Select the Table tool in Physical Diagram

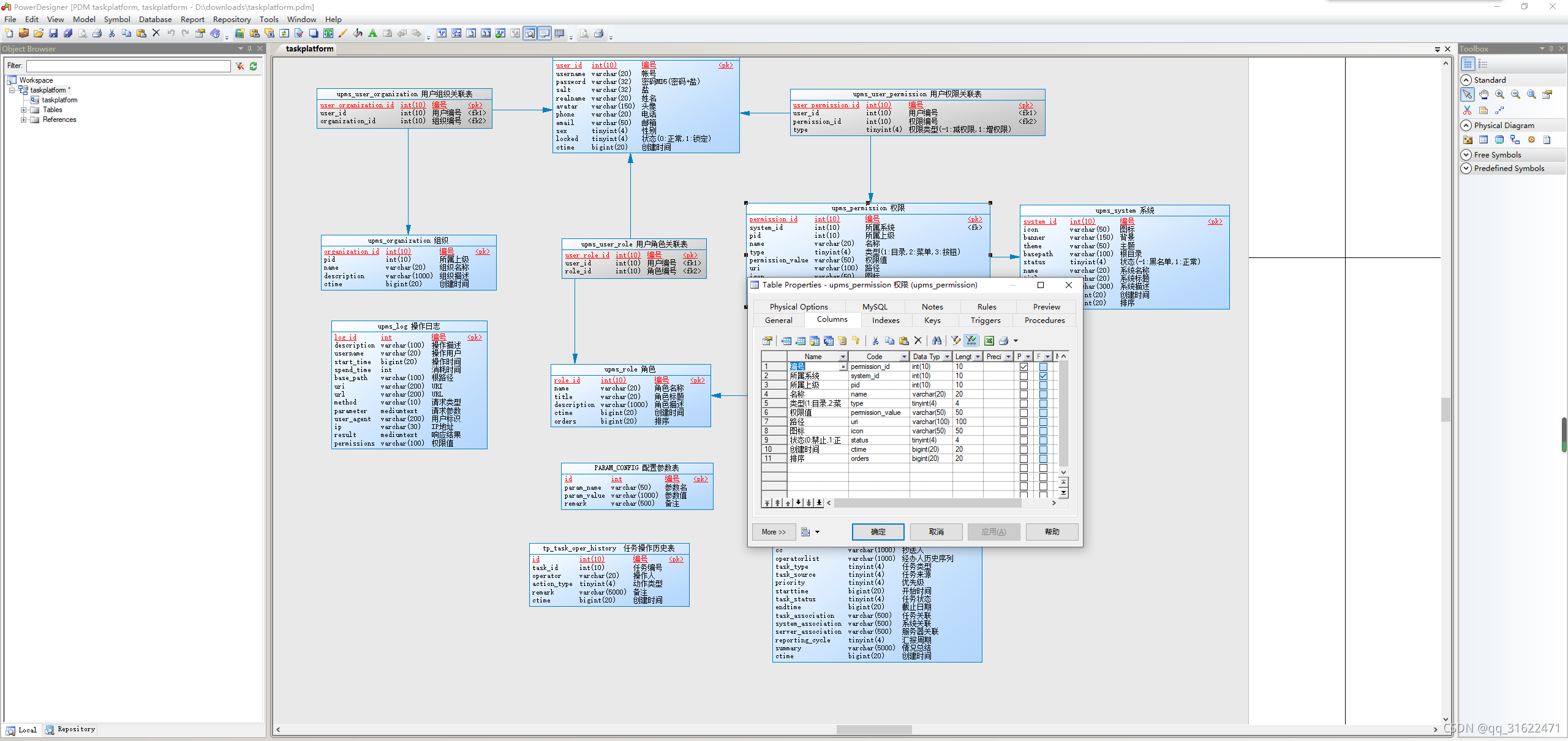click(x=1483, y=140)
